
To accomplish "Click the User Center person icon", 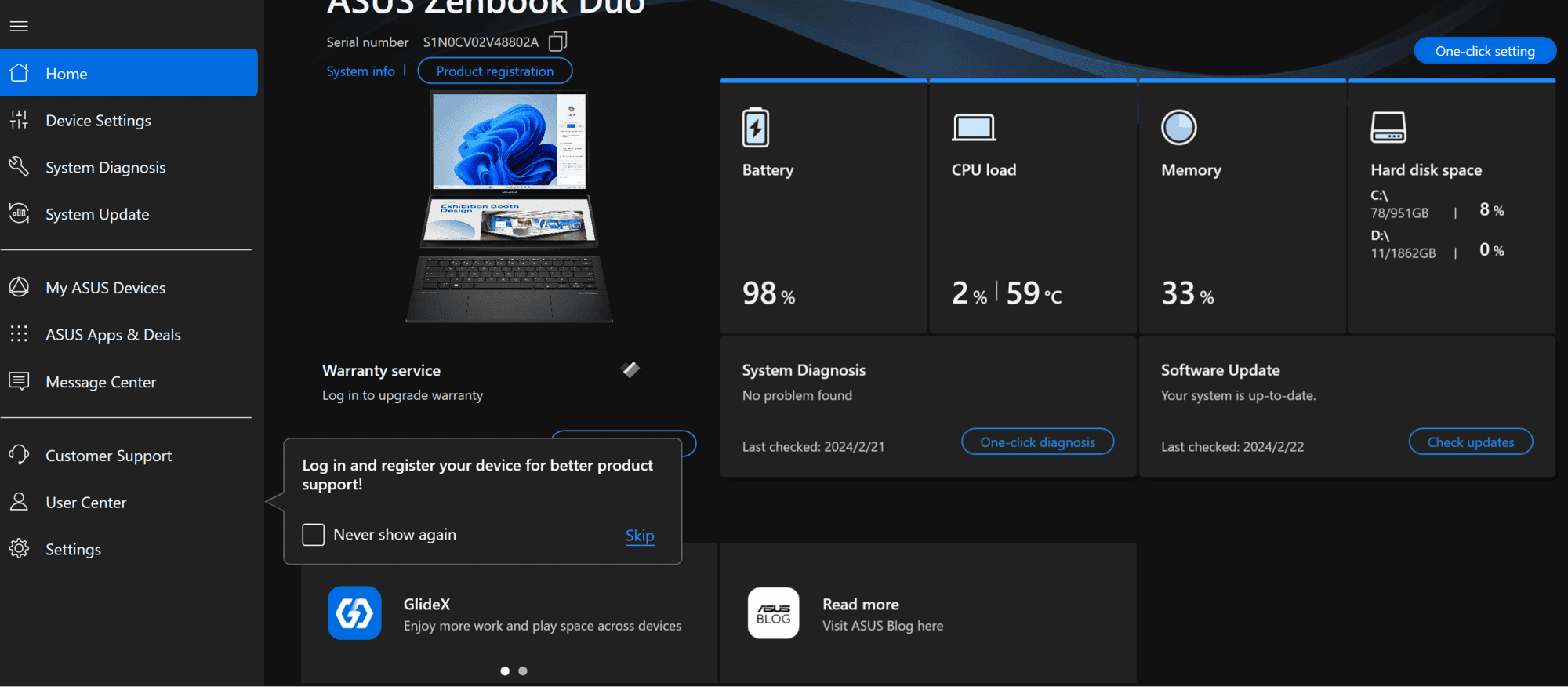I will point(19,502).
